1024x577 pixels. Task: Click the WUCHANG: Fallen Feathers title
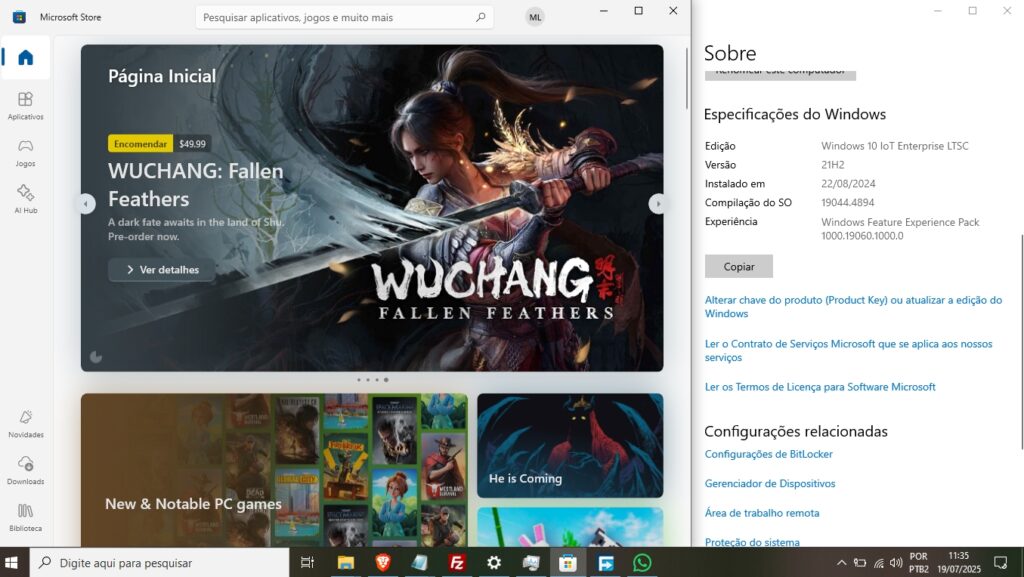[196, 185]
